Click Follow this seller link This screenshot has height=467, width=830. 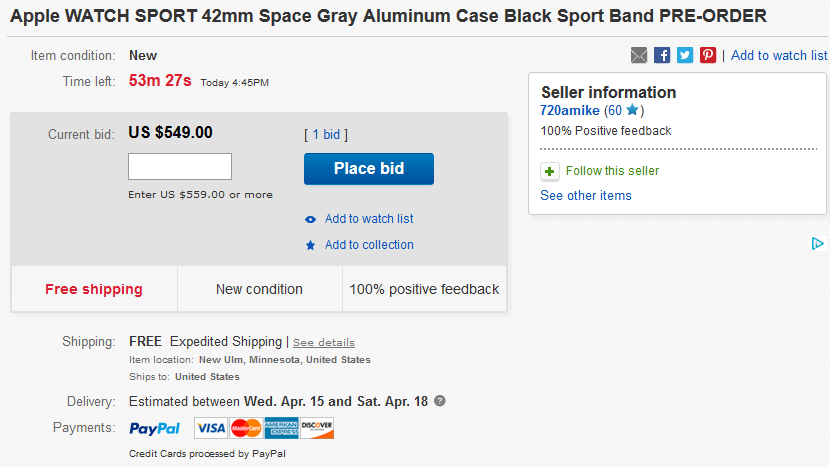tap(612, 171)
